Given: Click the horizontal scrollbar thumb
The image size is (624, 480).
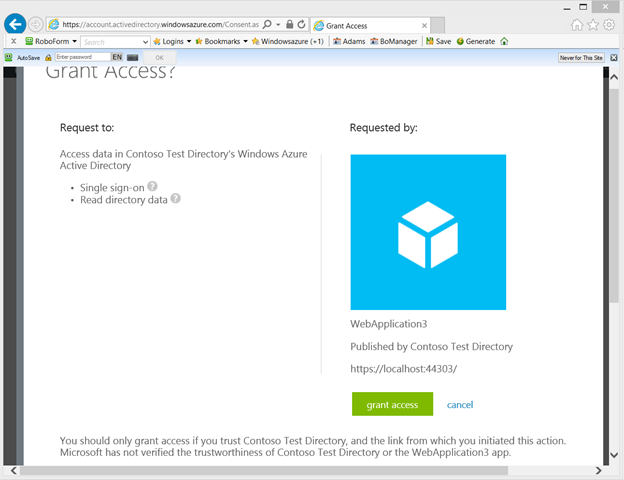Looking at the screenshot, I should click(264, 471).
